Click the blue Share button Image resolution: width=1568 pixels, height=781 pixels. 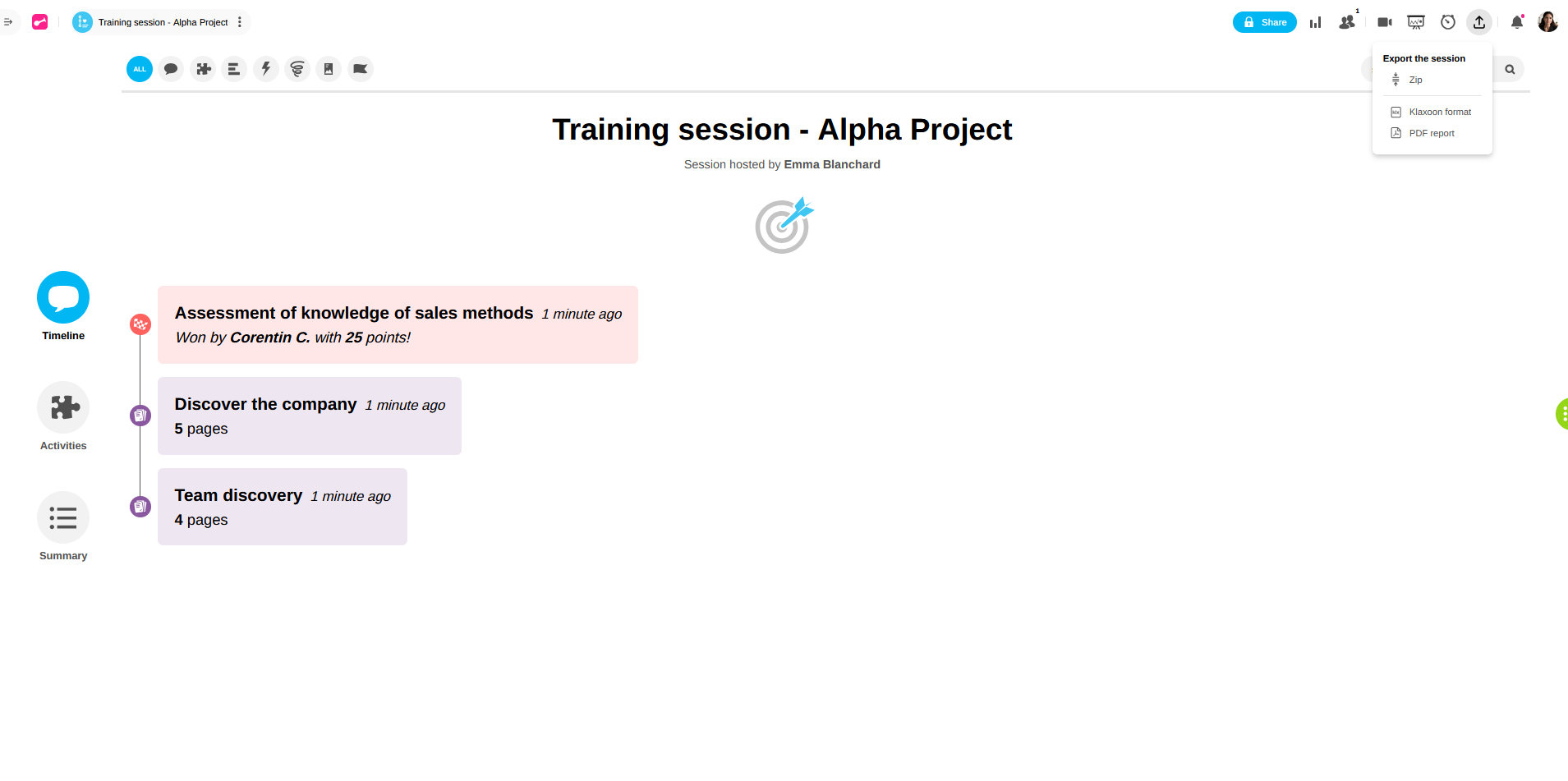[1264, 22]
